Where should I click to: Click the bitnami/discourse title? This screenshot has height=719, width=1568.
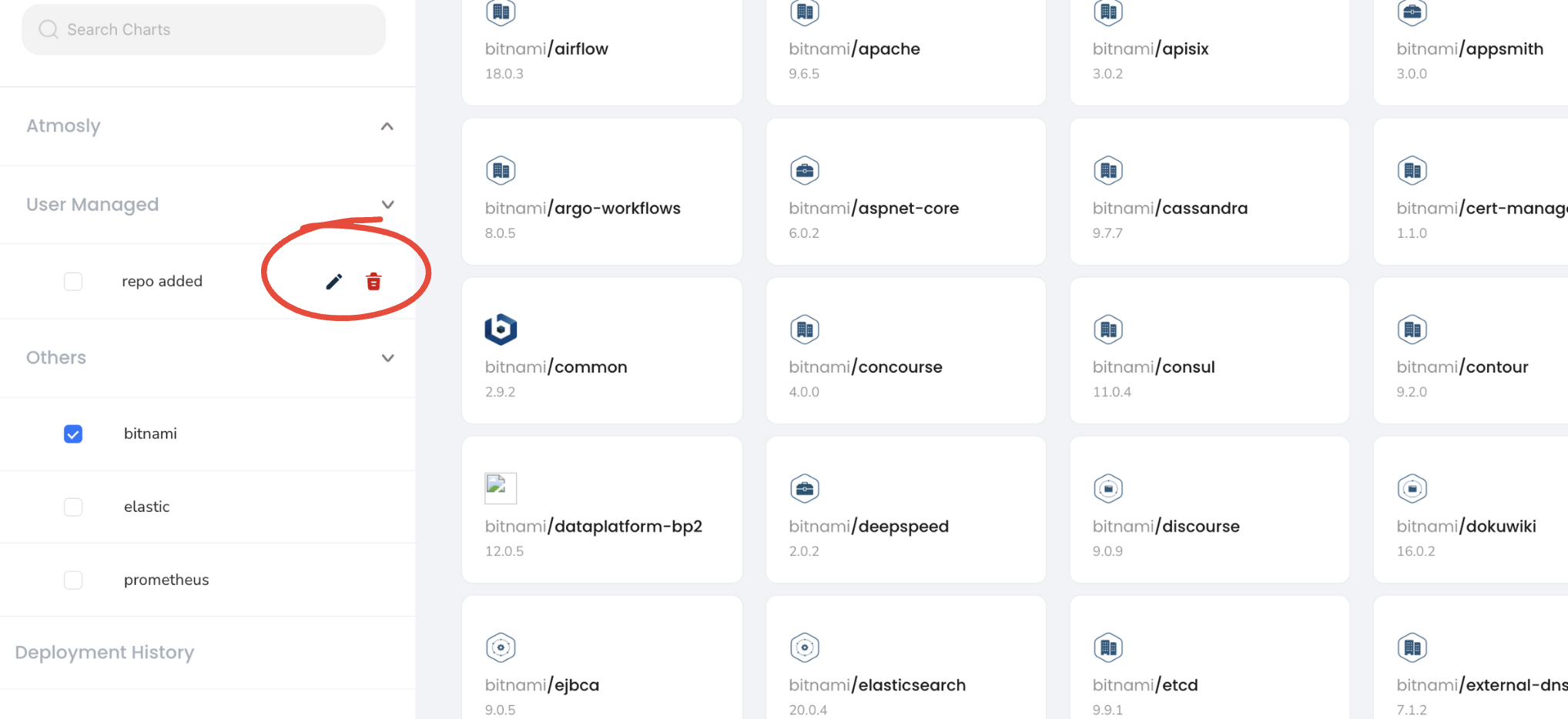click(x=1166, y=526)
